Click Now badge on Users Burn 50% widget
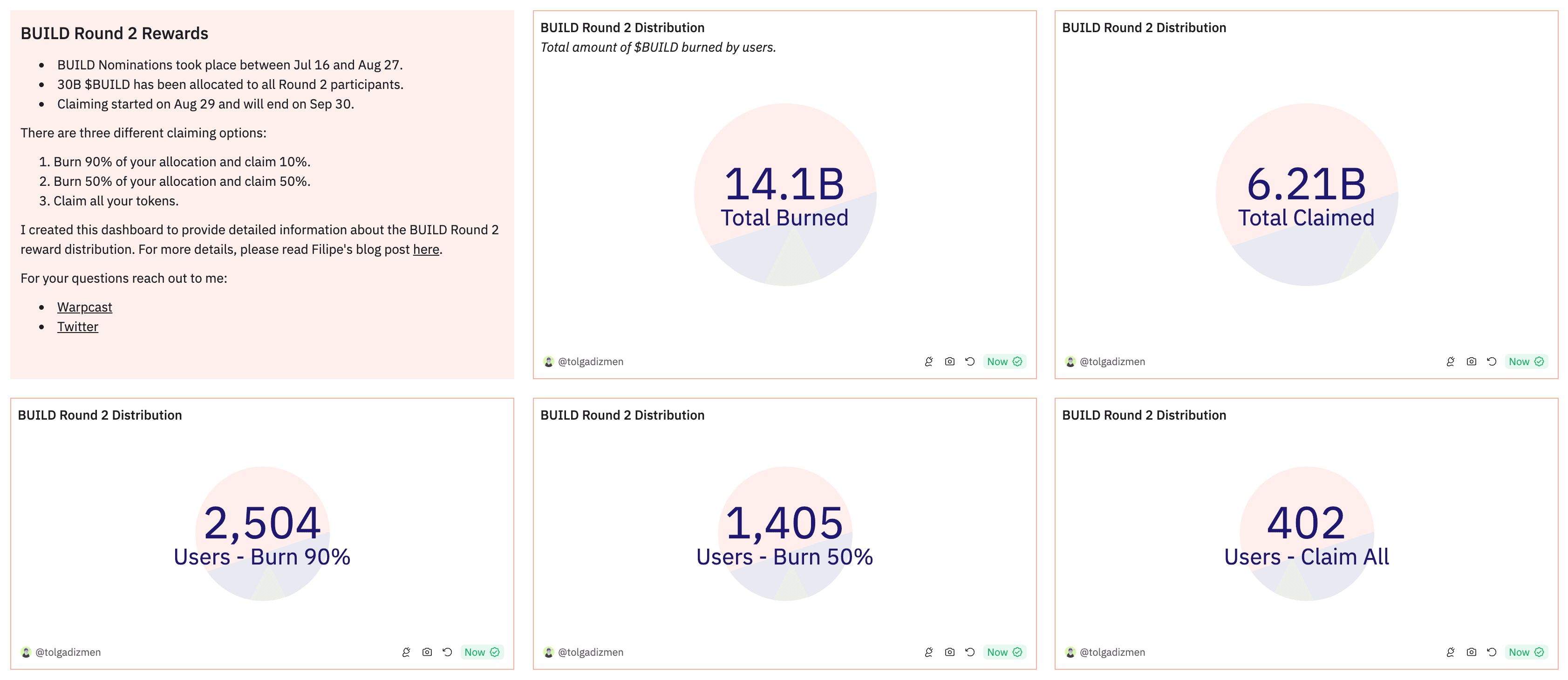This screenshot has width=1568, height=680. (1004, 652)
